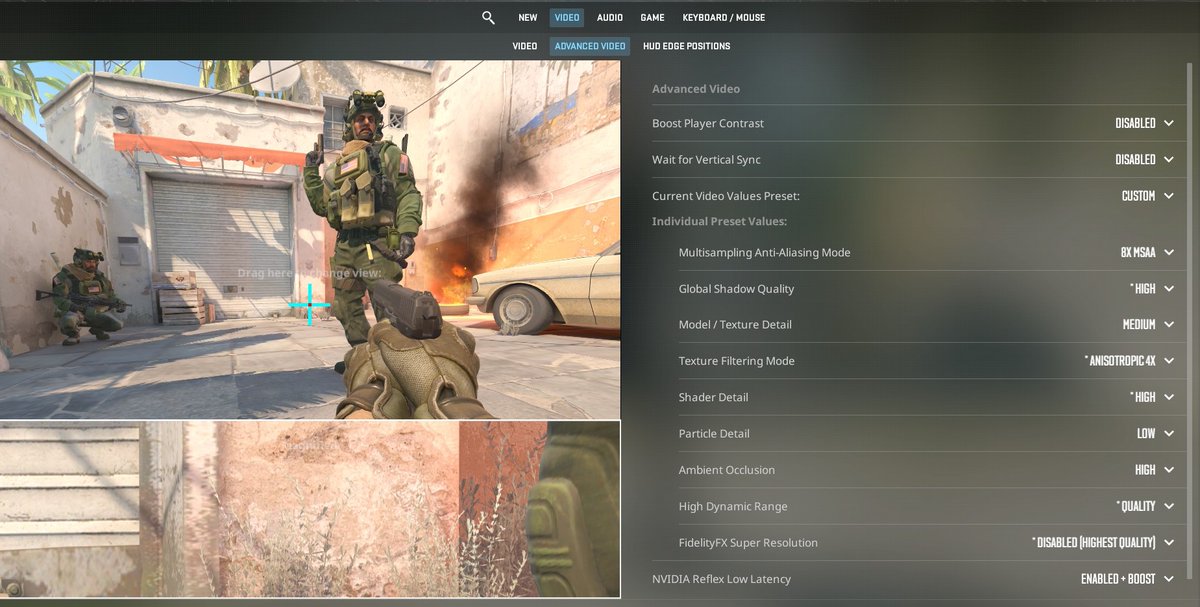Image resolution: width=1200 pixels, height=607 pixels.
Task: Click the Boost Player Contrast label
Action: pos(708,124)
